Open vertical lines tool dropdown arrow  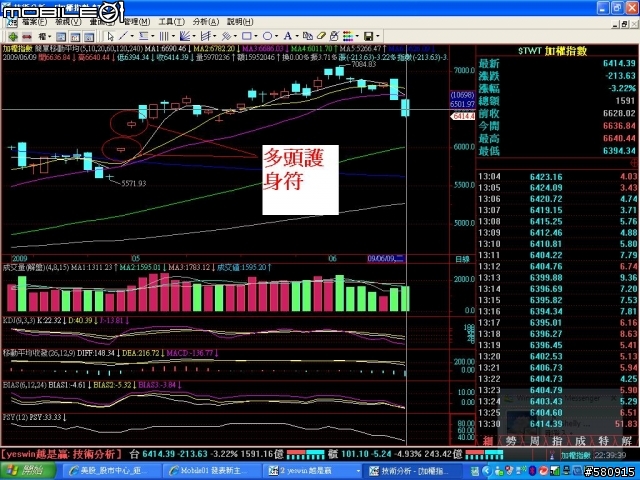[173, 36]
